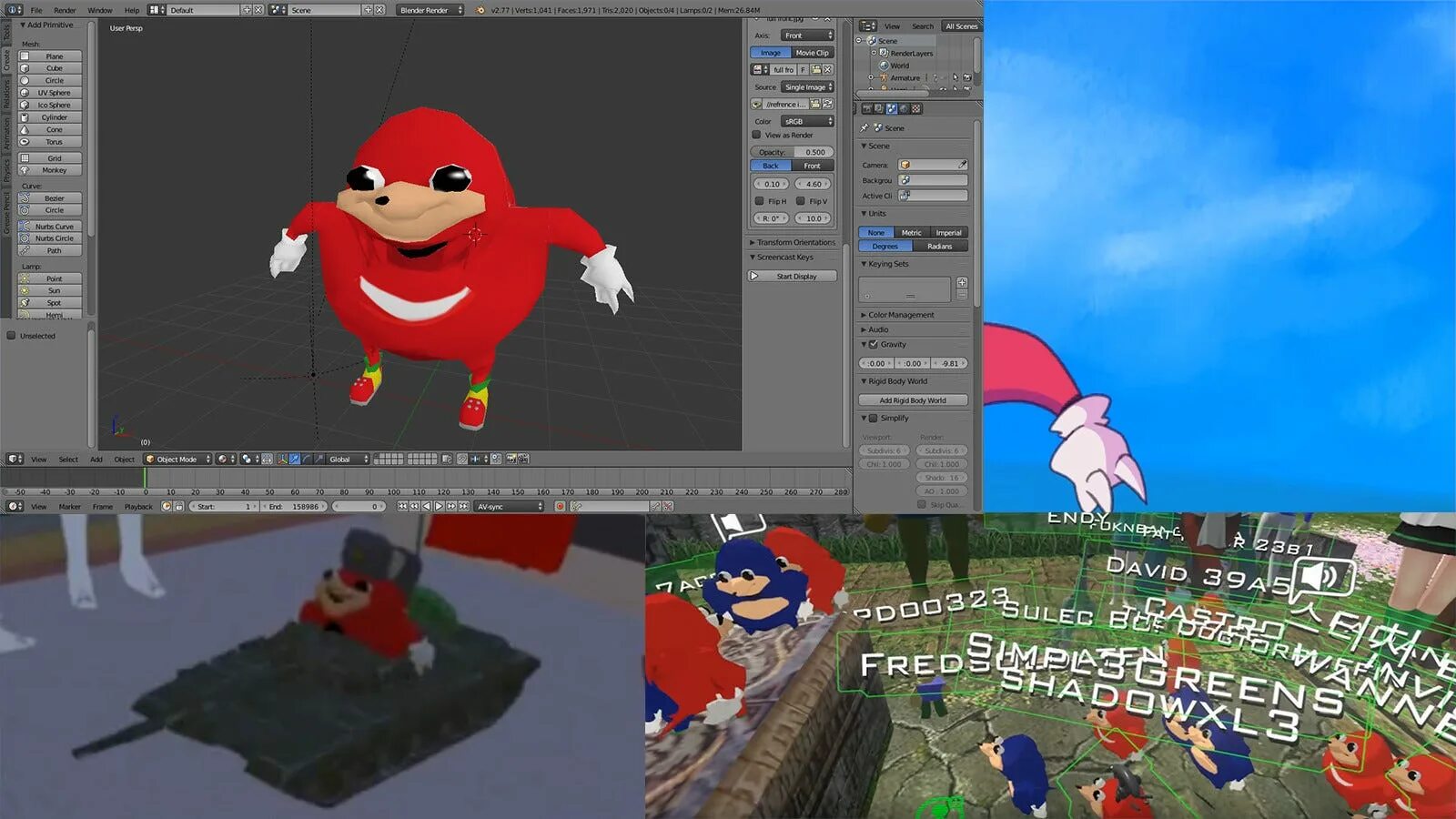Add a Cylinder mesh primitive
This screenshot has height=819, width=1456.
(50, 117)
